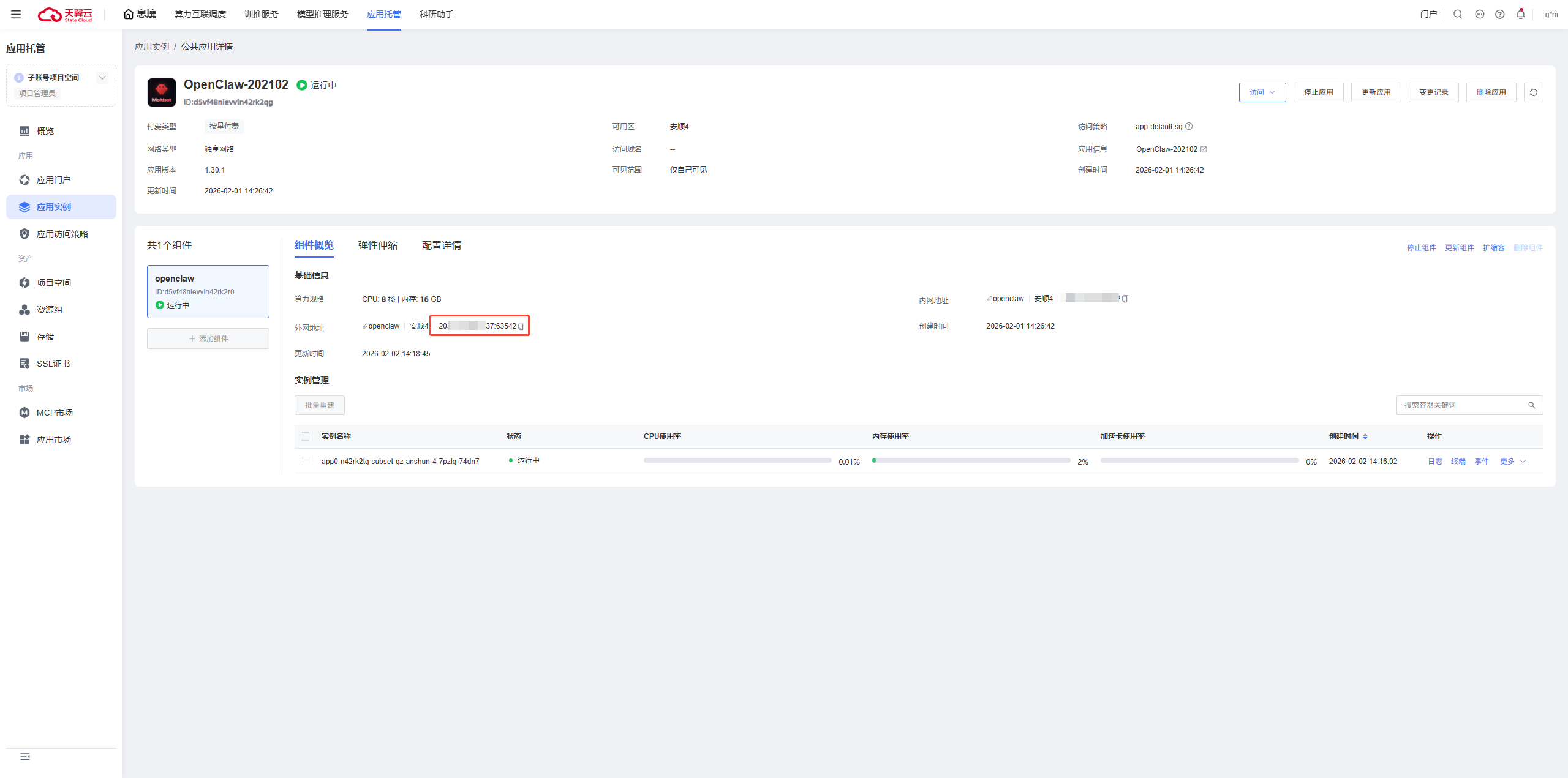
Task: Open the 模型推理服务 top menu
Action: coord(322,14)
